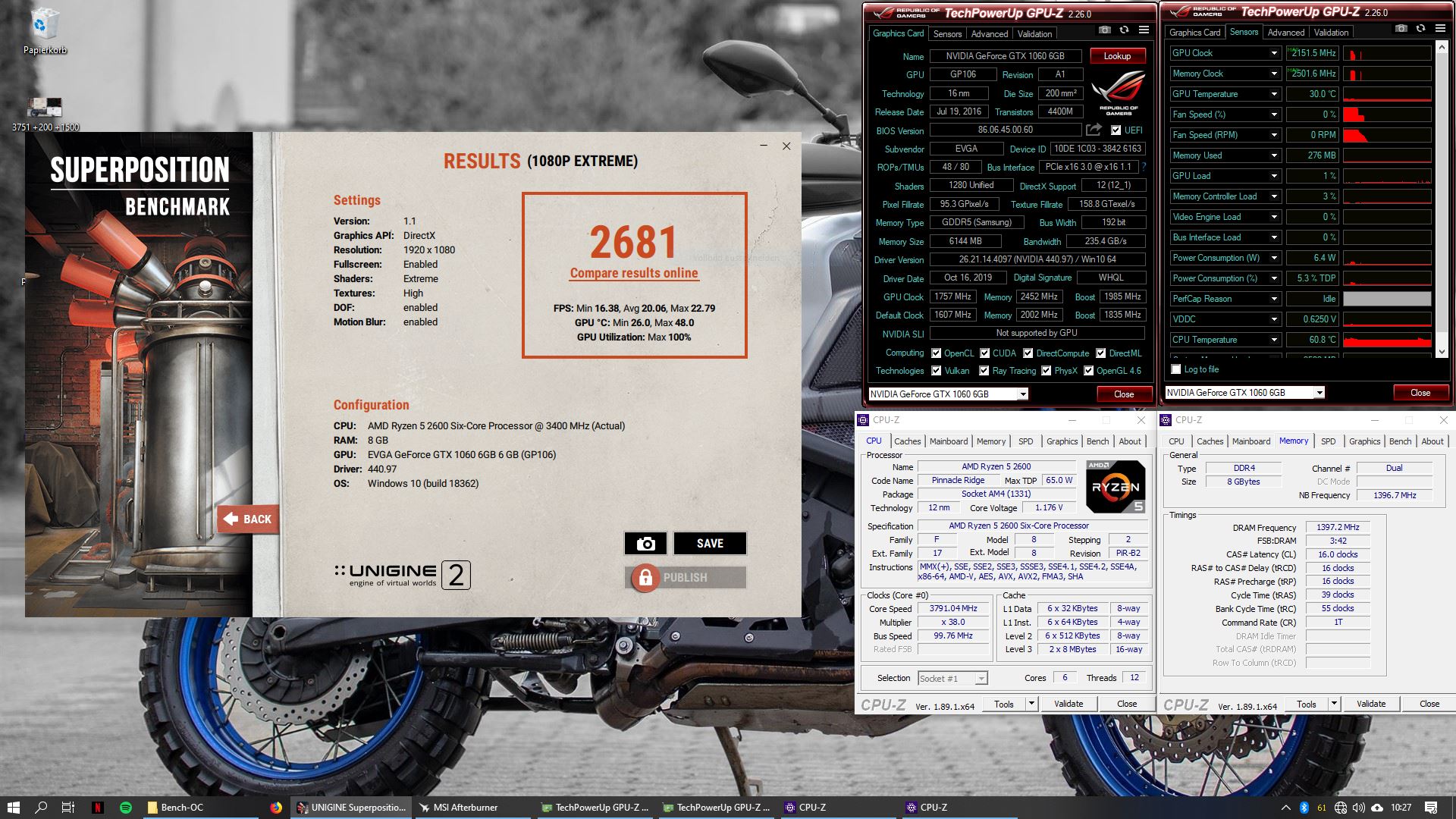Screen dimensions: 1456x819
Task: Click the GPU Name field in GPU-Z
Action: pos(1005,56)
